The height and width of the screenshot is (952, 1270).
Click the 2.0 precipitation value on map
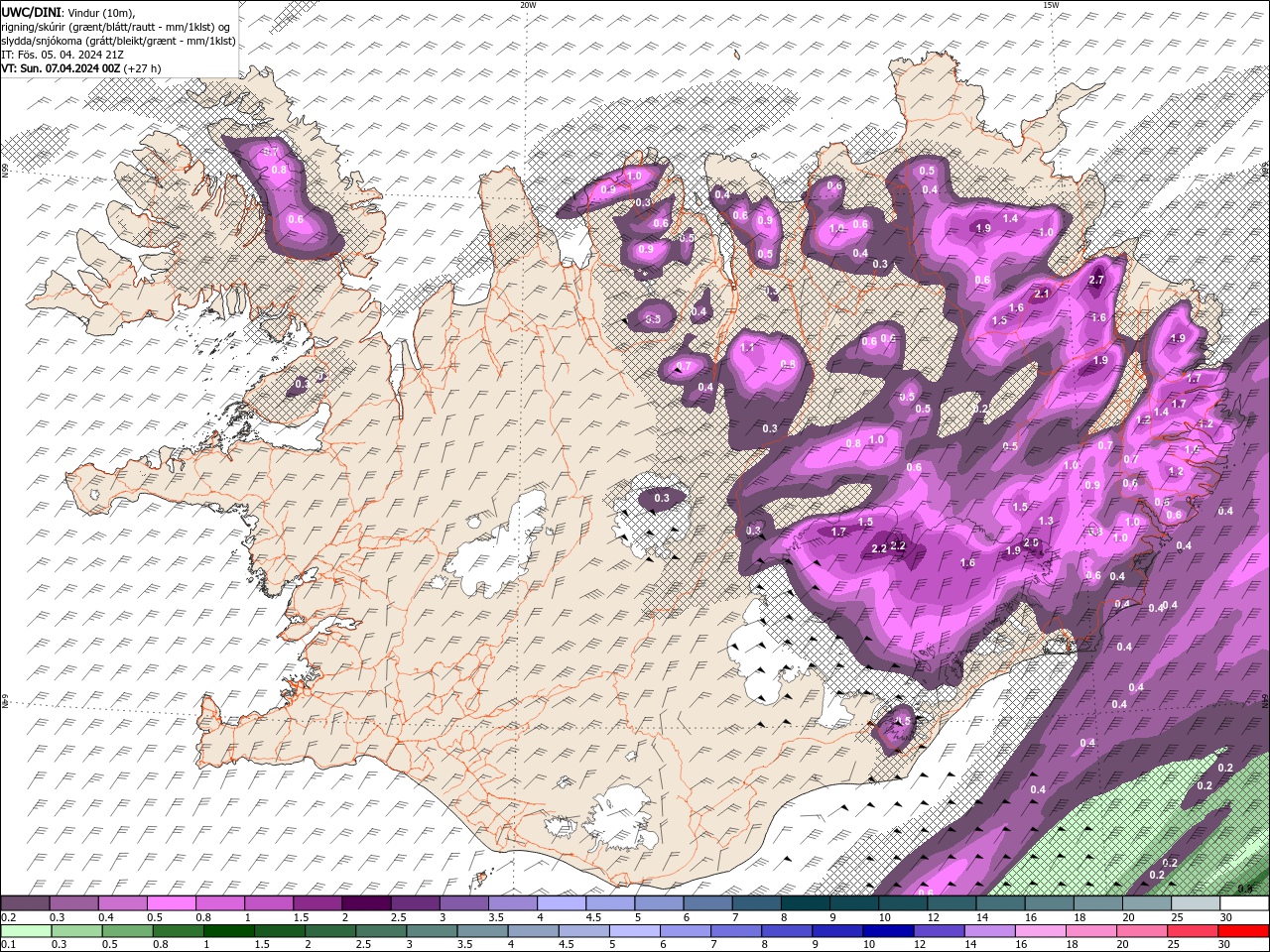pyautogui.click(x=1031, y=542)
